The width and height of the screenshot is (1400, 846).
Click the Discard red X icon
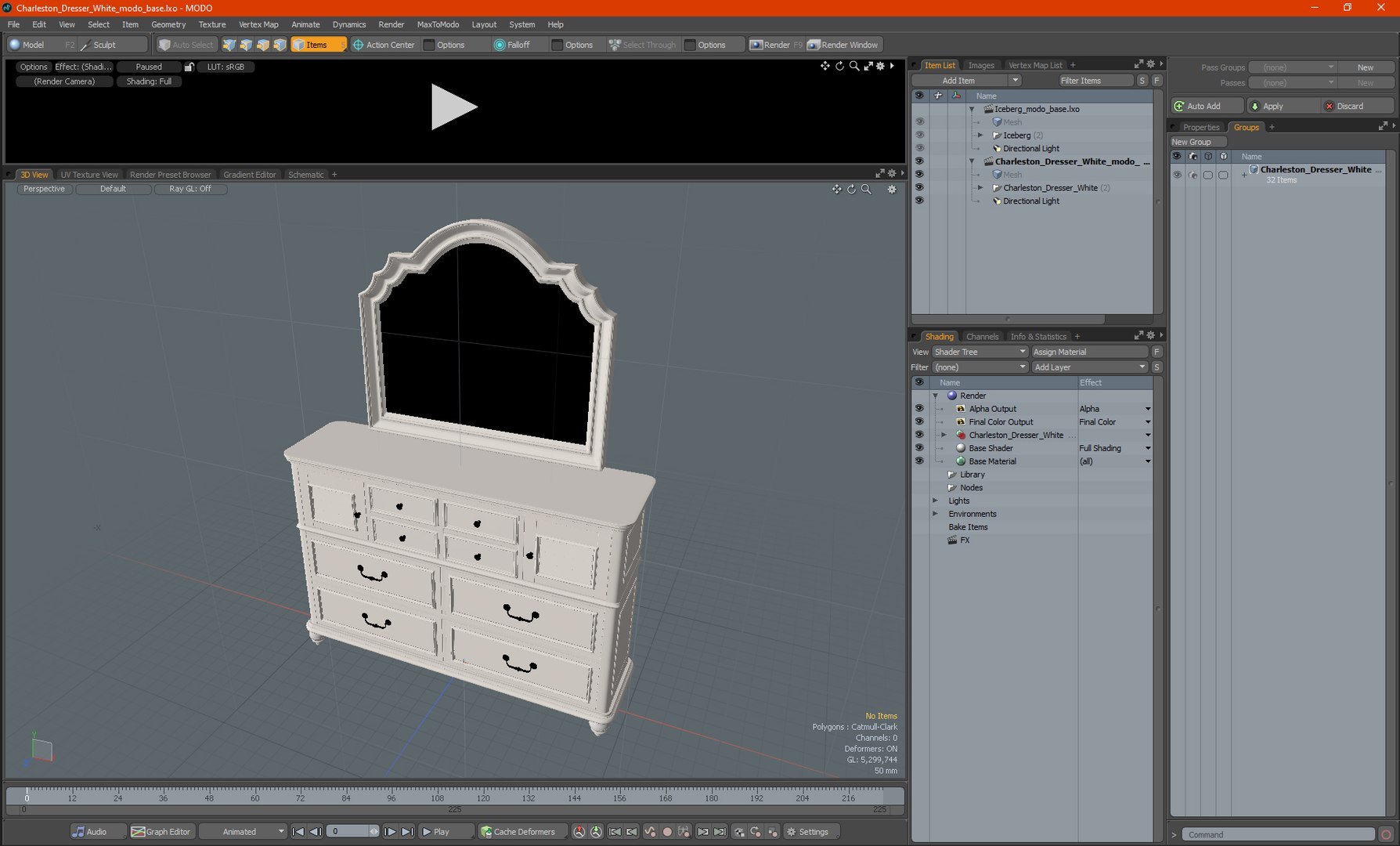(x=1329, y=106)
